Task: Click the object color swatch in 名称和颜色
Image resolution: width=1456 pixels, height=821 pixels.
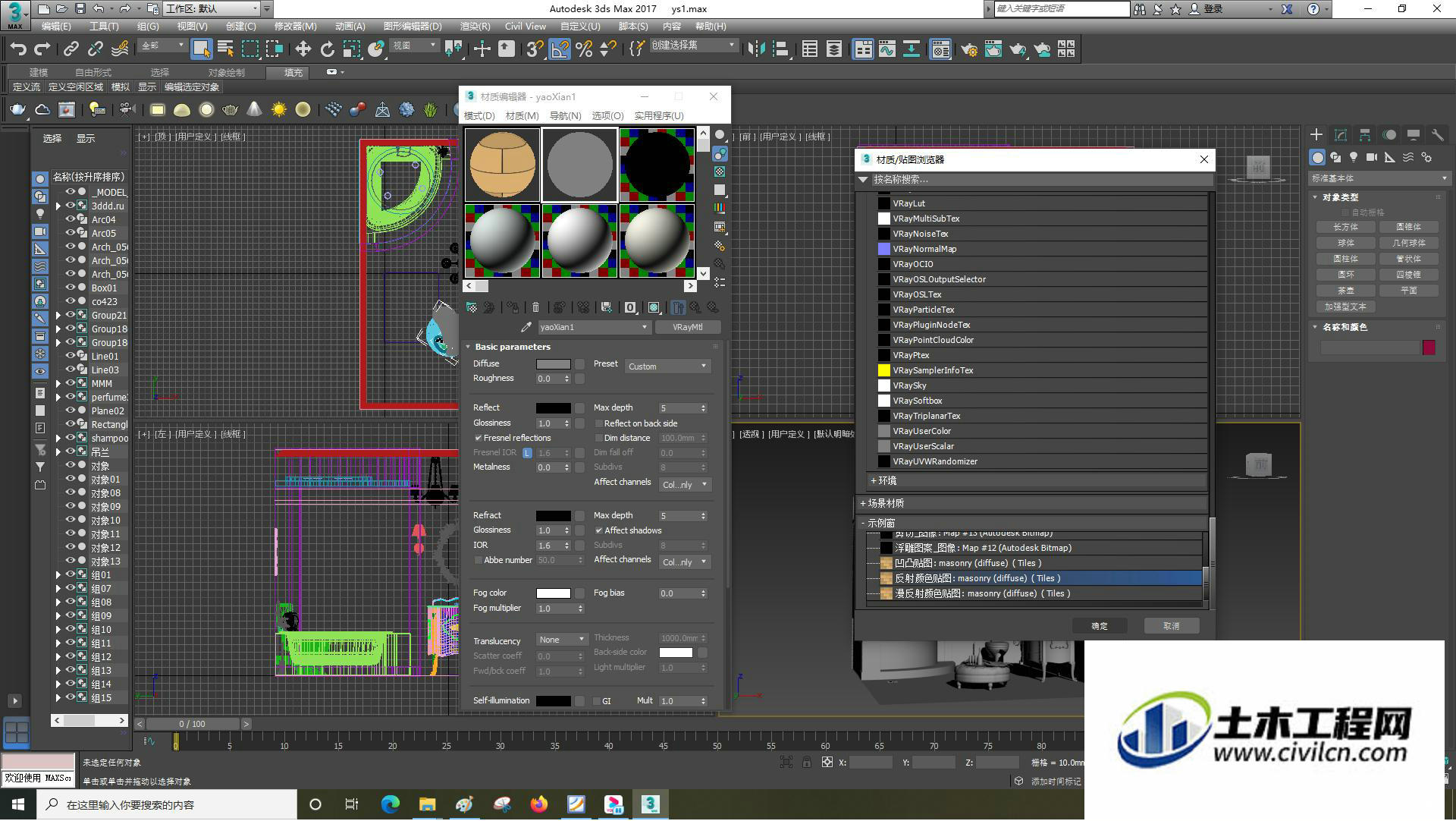Action: point(1429,348)
